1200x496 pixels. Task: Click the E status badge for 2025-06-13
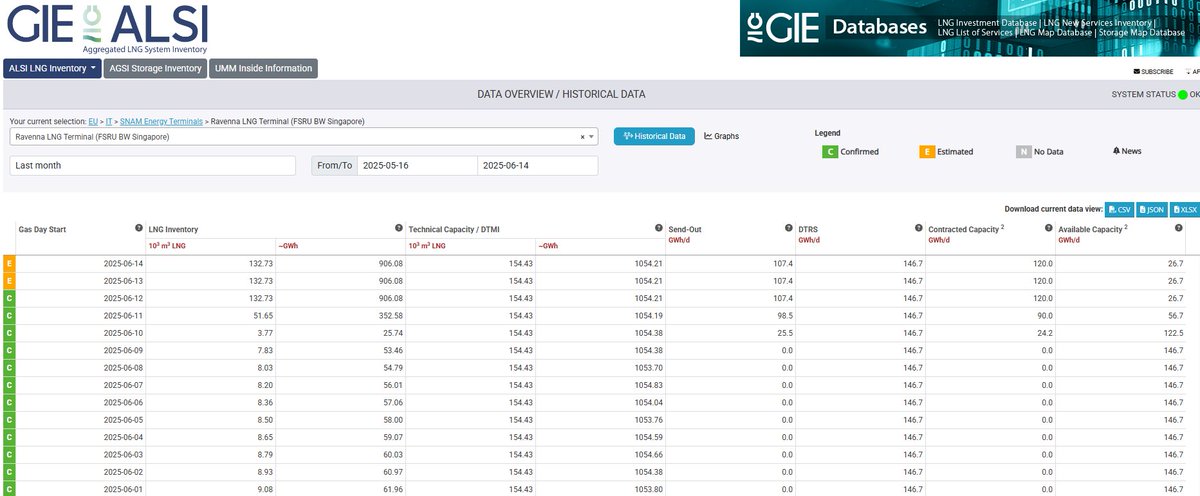(9, 281)
